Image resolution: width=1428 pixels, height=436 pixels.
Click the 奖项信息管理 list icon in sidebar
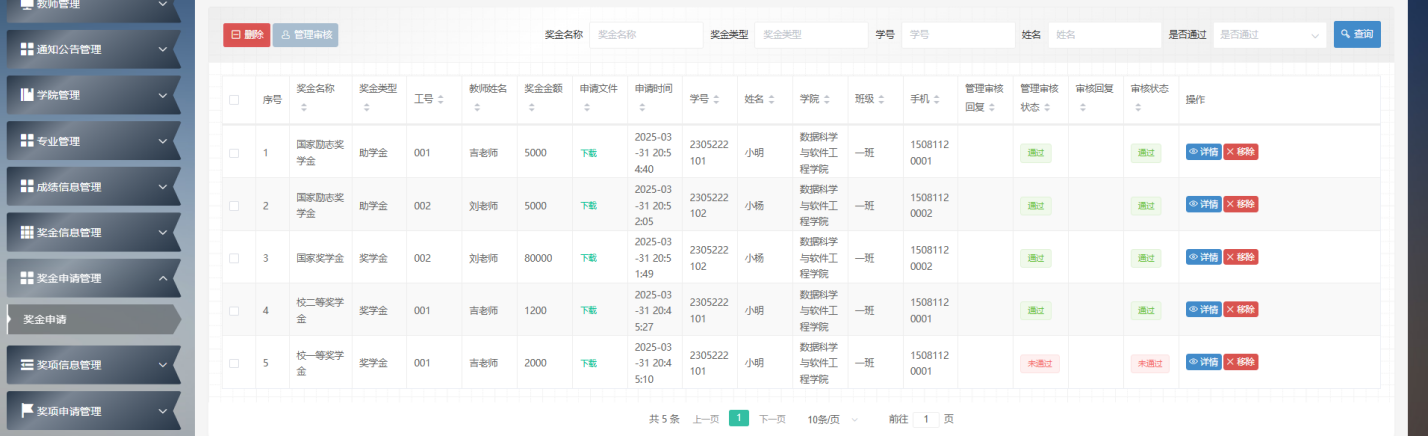pyautogui.click(x=27, y=365)
